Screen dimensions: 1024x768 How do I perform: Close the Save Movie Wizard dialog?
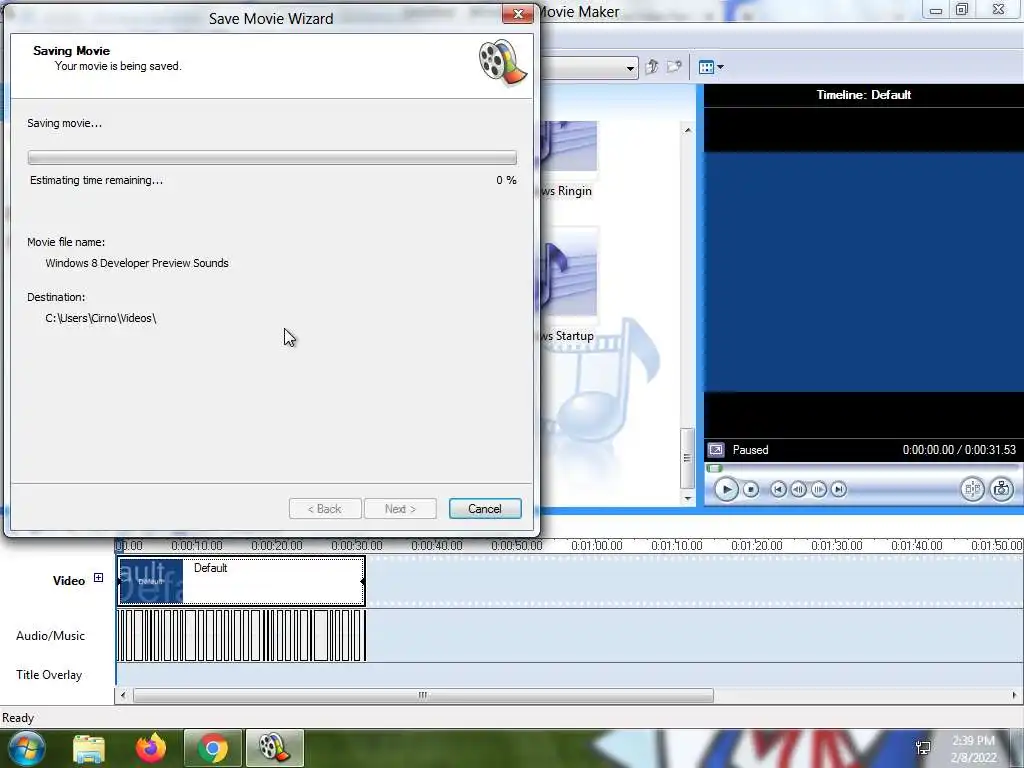518,14
